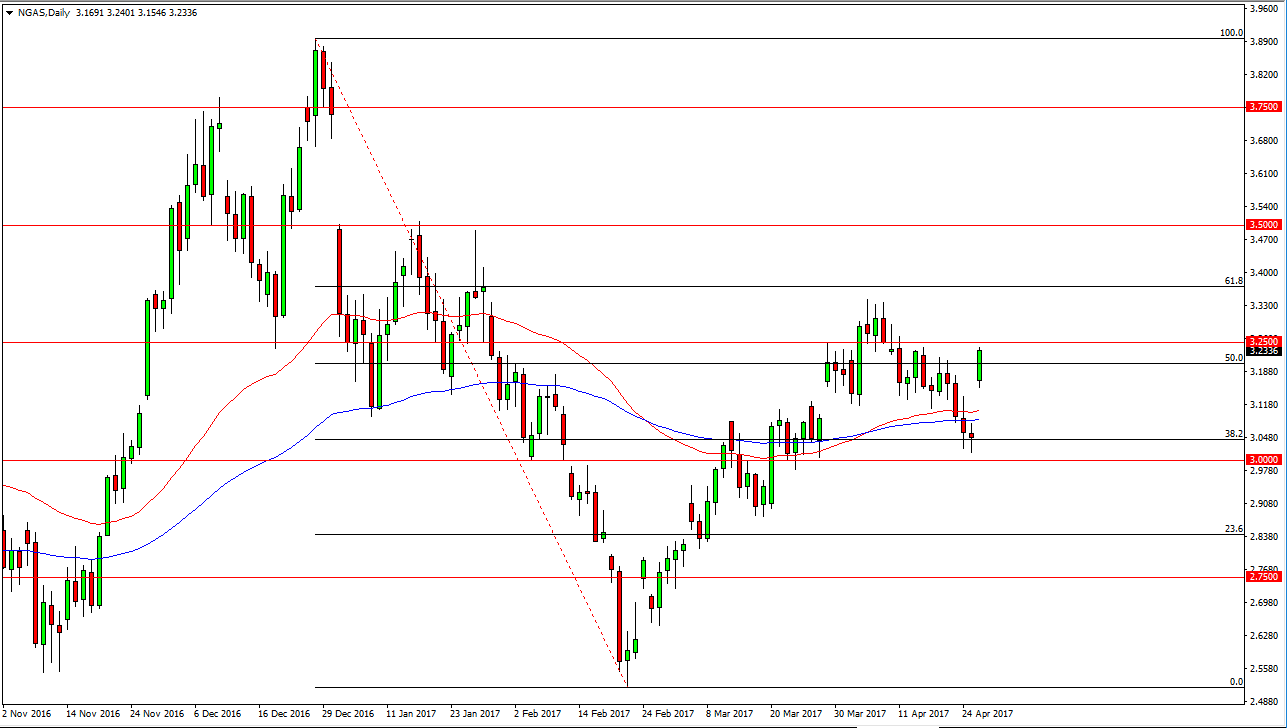Select the Fibonacci 50.0 level label

1233,357
